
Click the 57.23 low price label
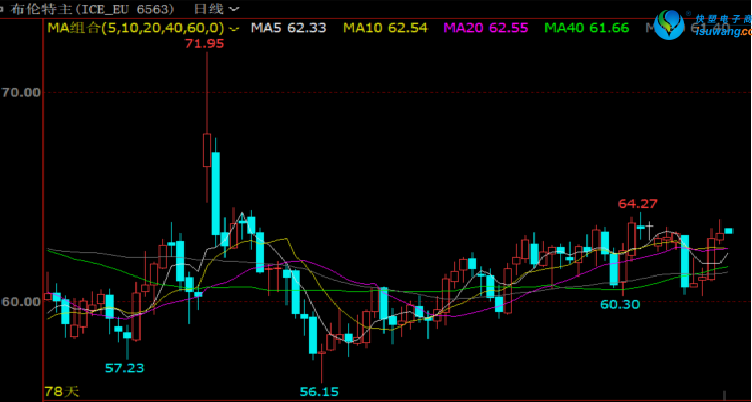coord(124,367)
